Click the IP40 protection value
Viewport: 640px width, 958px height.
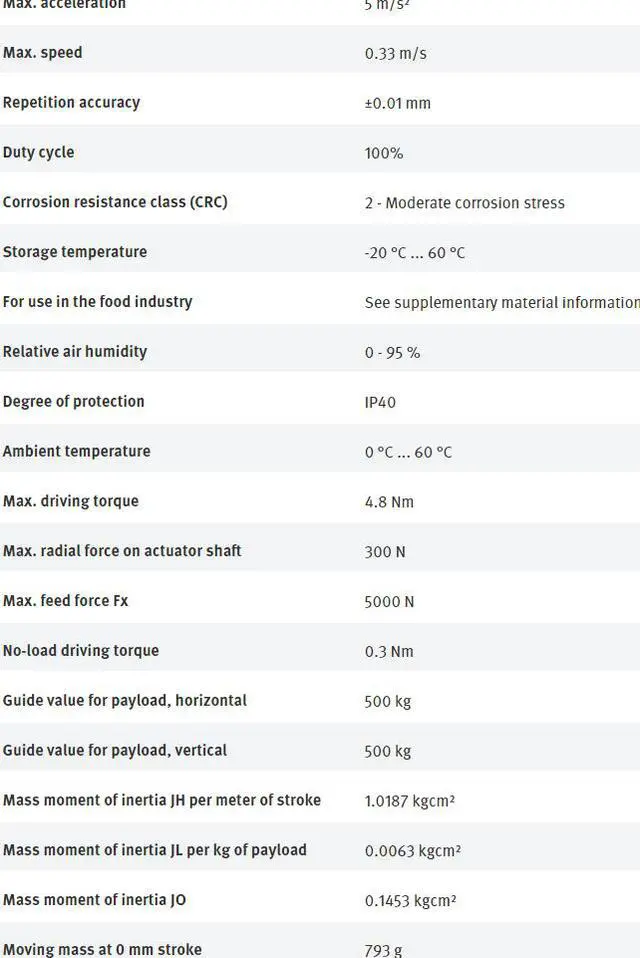pos(380,402)
